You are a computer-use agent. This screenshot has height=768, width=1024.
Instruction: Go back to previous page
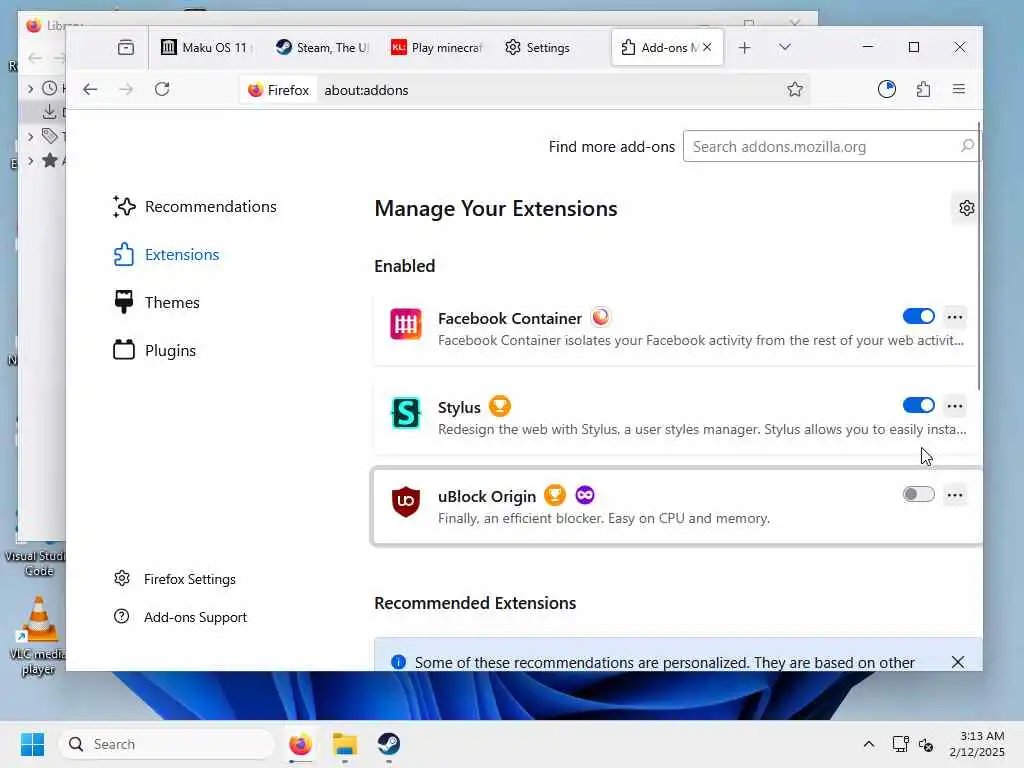point(90,89)
